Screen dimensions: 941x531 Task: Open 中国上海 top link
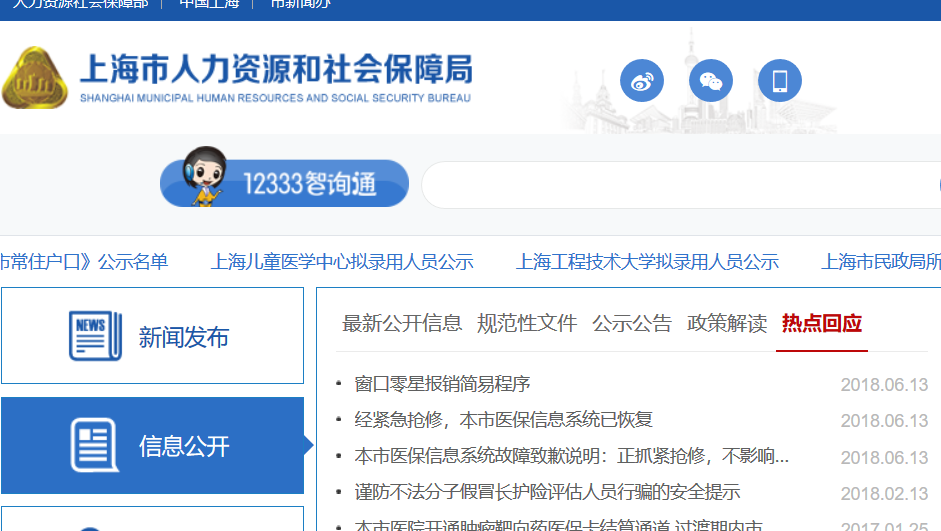[209, 4]
